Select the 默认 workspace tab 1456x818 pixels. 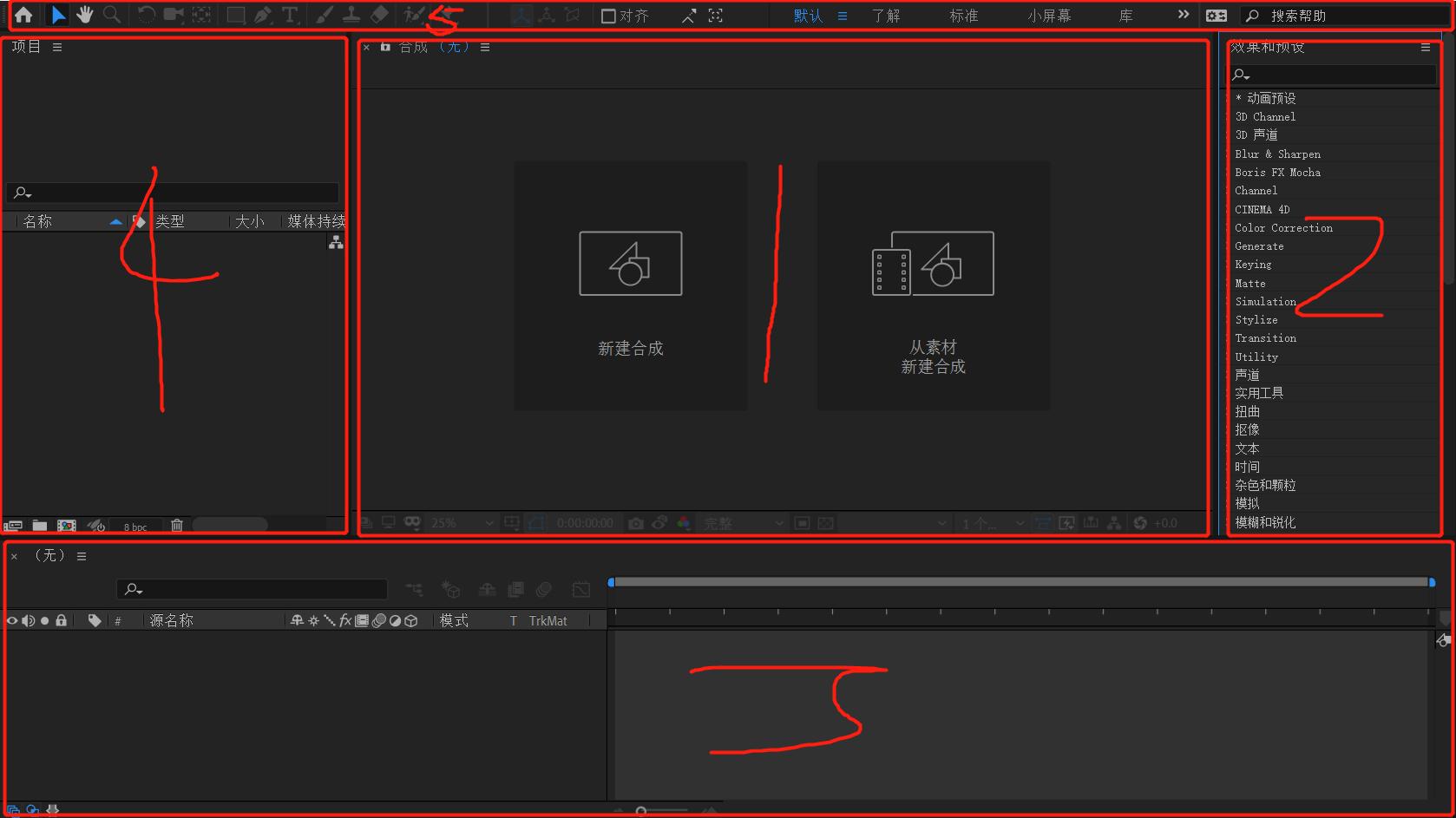[808, 16]
